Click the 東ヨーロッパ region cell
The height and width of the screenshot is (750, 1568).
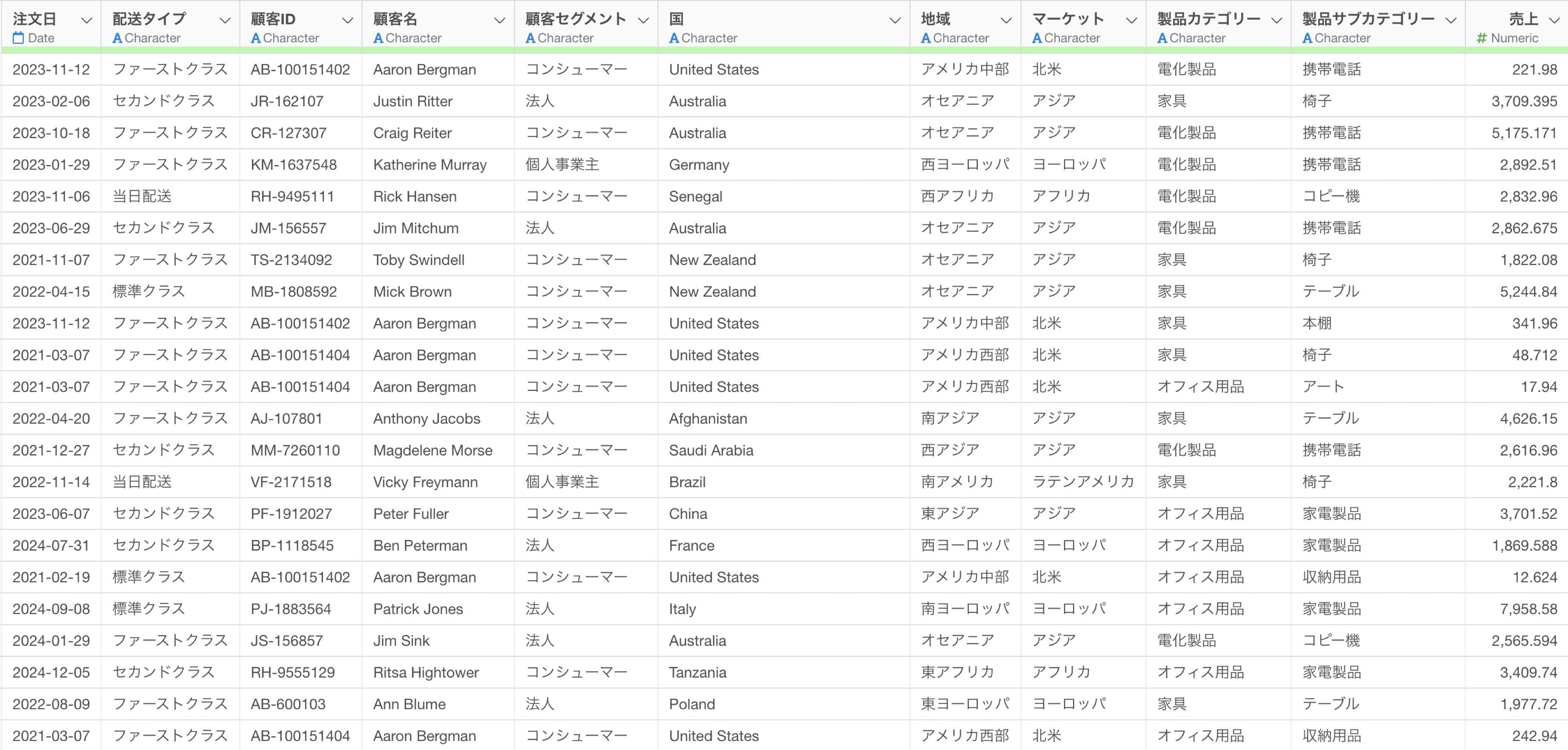point(965,704)
